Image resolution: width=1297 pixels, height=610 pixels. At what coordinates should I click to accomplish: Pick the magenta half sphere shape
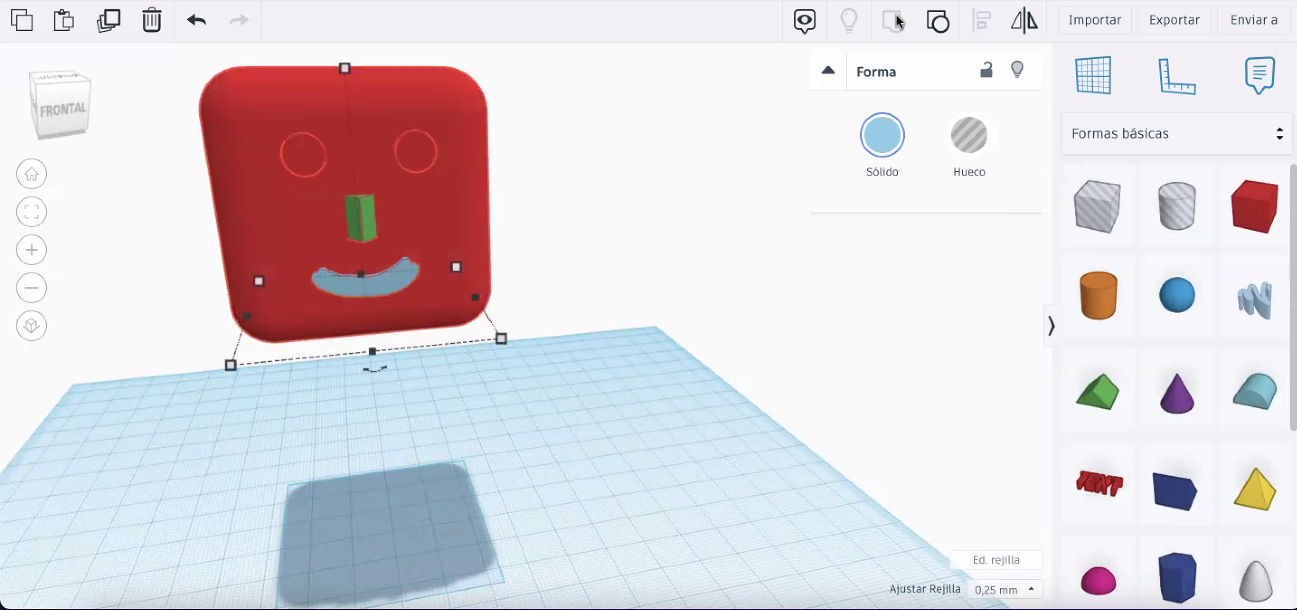tap(1098, 579)
